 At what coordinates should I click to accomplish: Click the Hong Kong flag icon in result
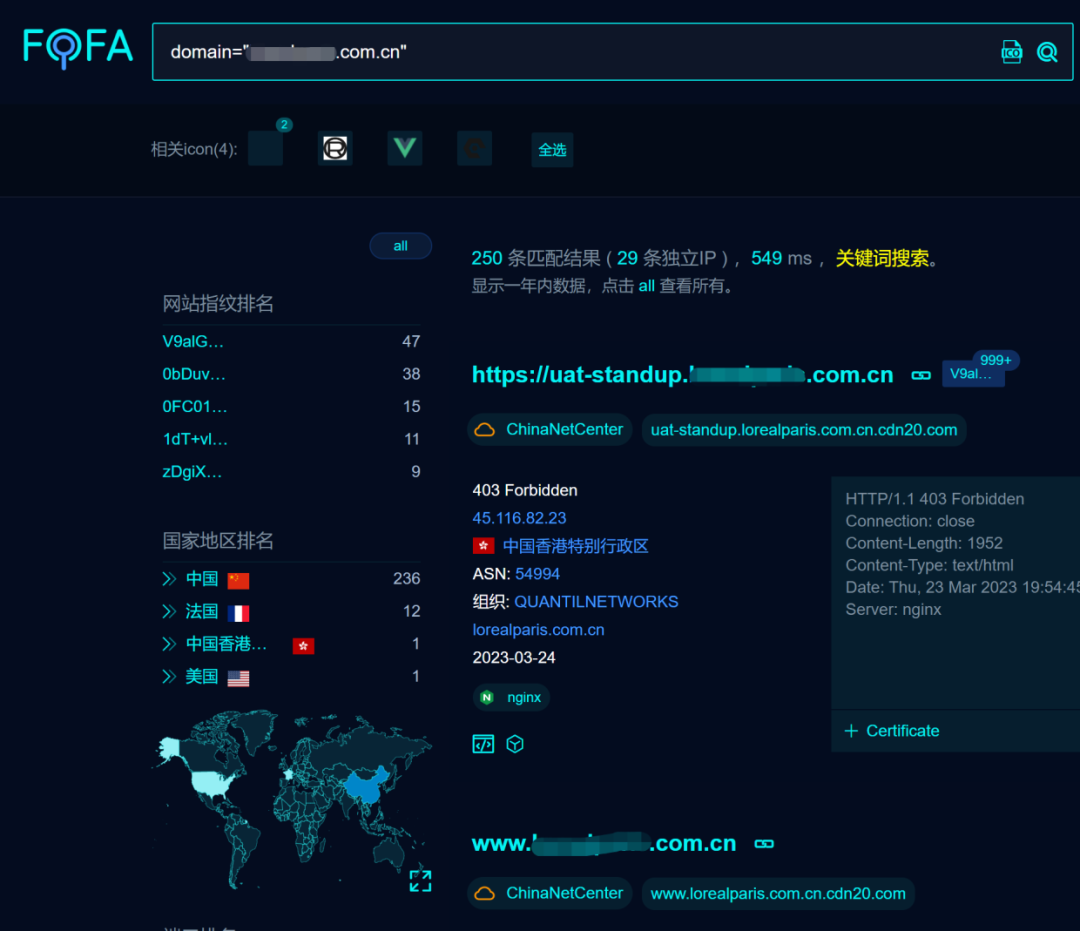[484, 546]
